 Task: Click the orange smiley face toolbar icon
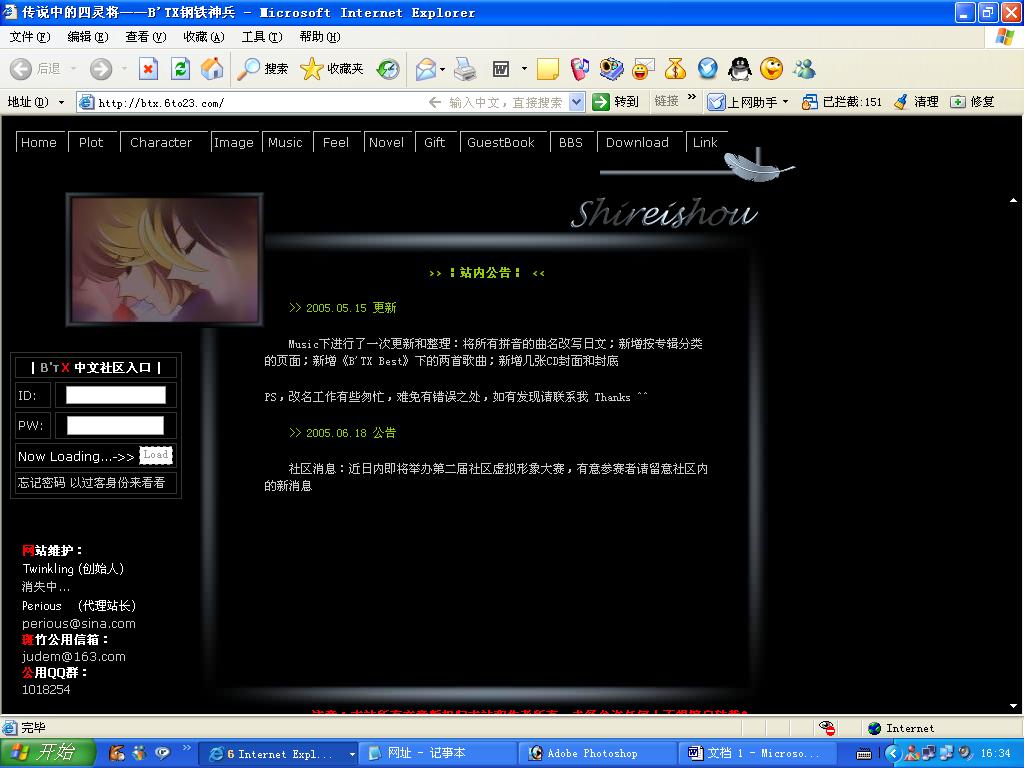coord(771,69)
